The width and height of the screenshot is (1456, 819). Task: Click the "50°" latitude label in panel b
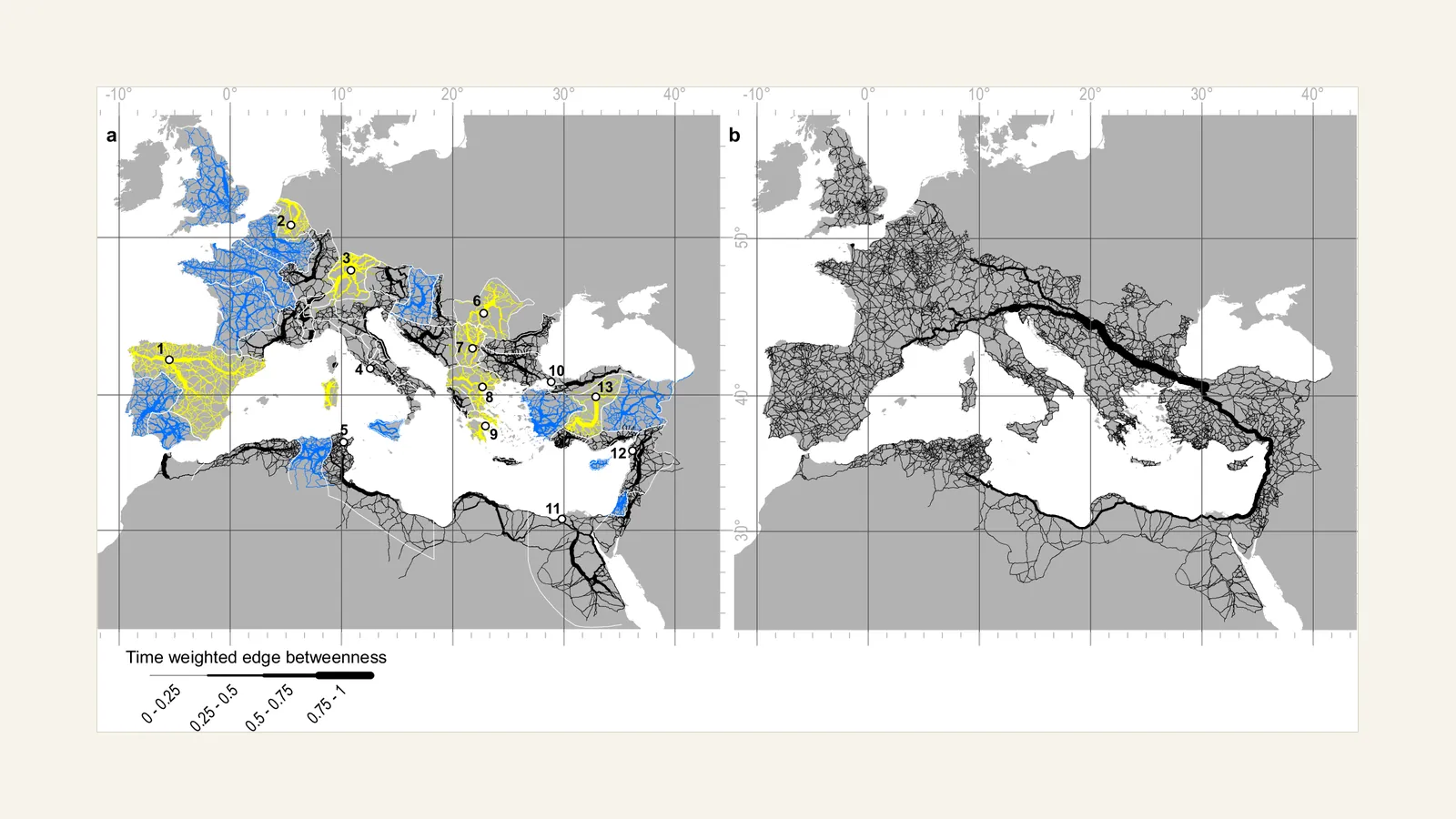click(743, 238)
